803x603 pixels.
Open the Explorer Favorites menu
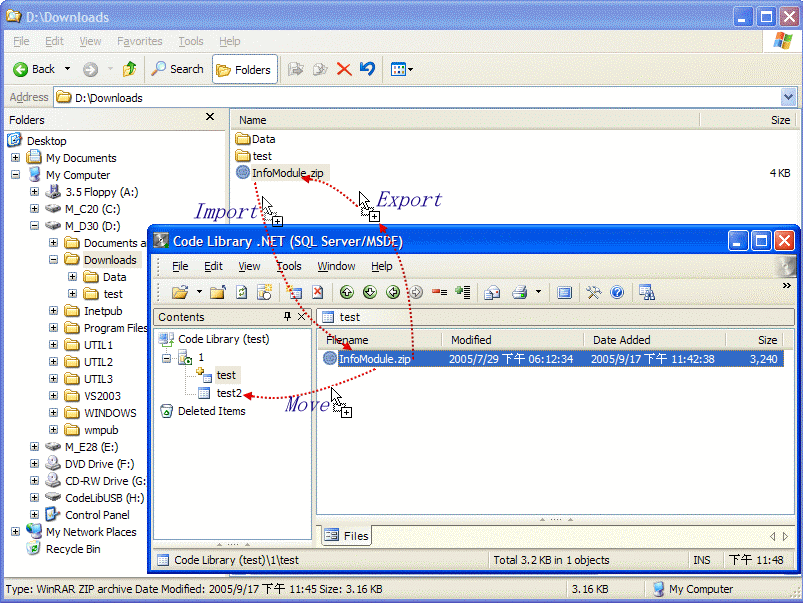click(x=139, y=41)
